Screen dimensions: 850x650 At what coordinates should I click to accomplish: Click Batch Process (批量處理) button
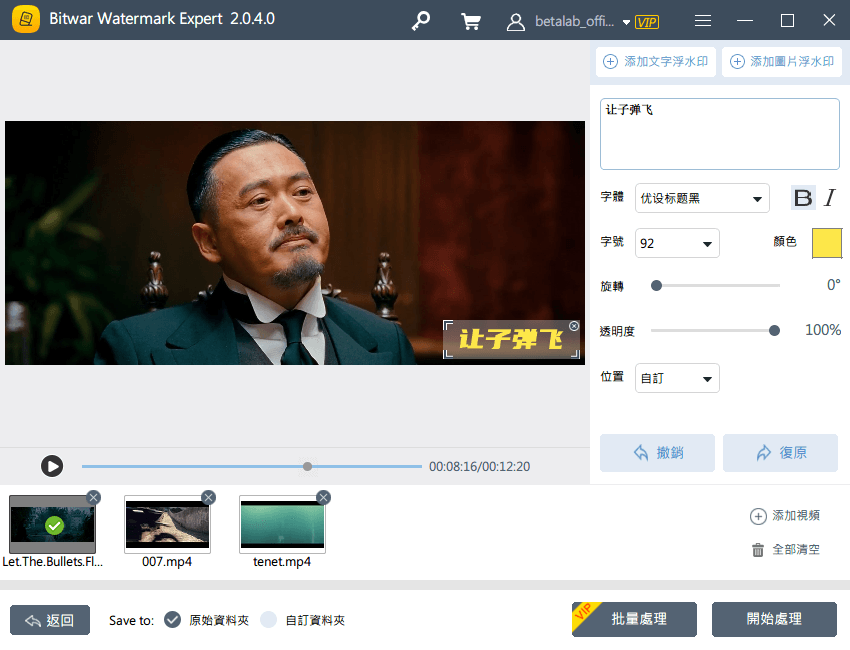(x=634, y=619)
